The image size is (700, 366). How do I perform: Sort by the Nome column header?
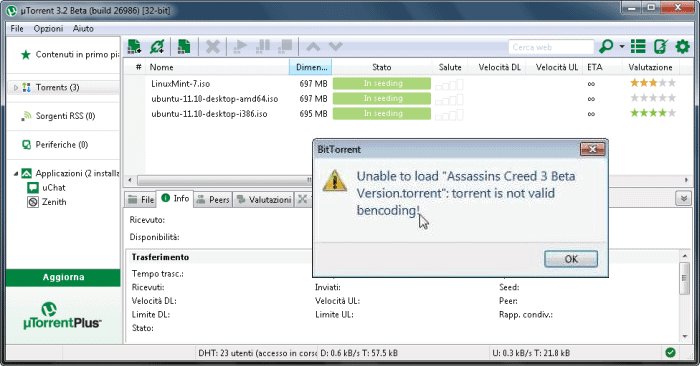(217, 67)
